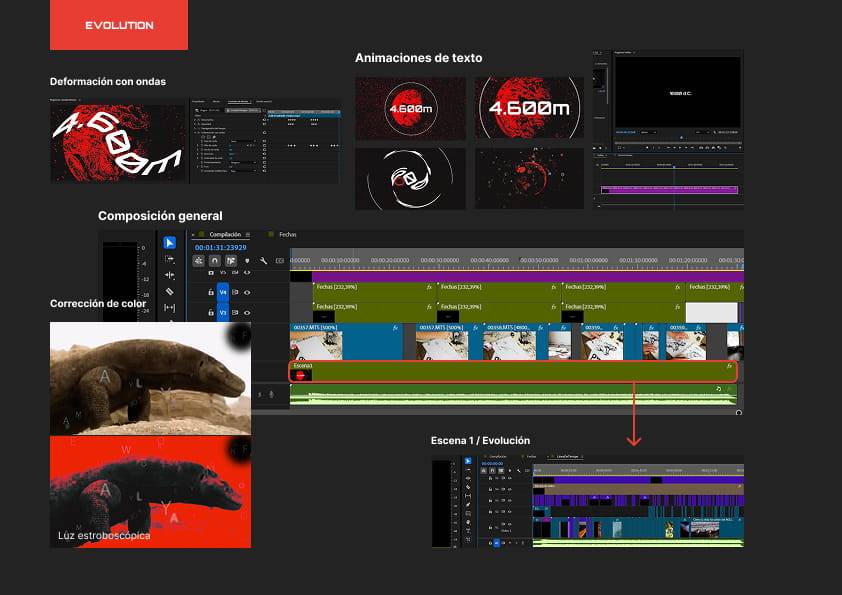The width and height of the screenshot is (842, 595).
Task: Select the 00357.MTS video clip thumbnail
Action: (x=316, y=346)
